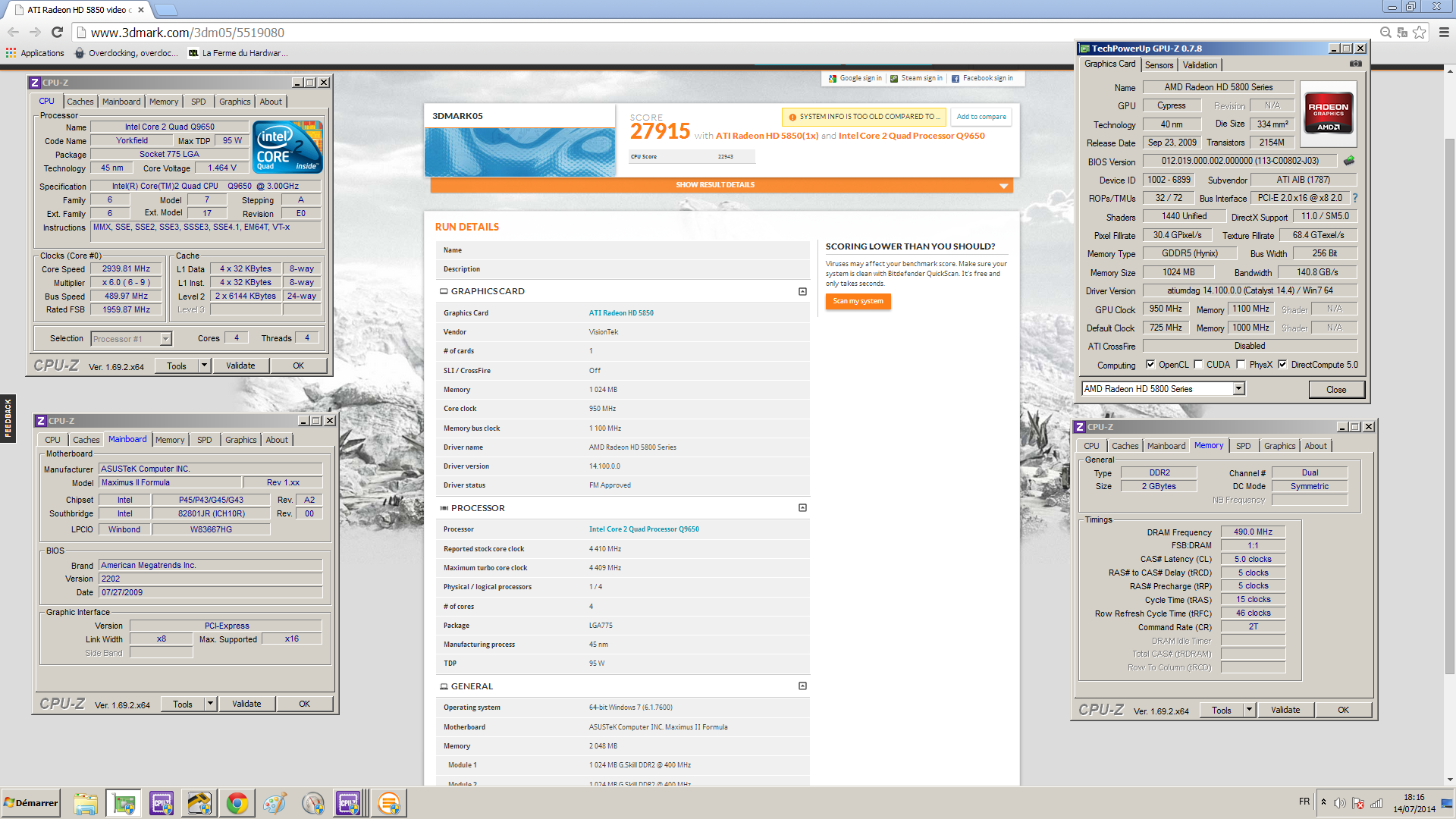Click the browser forward arrow

click(35, 32)
